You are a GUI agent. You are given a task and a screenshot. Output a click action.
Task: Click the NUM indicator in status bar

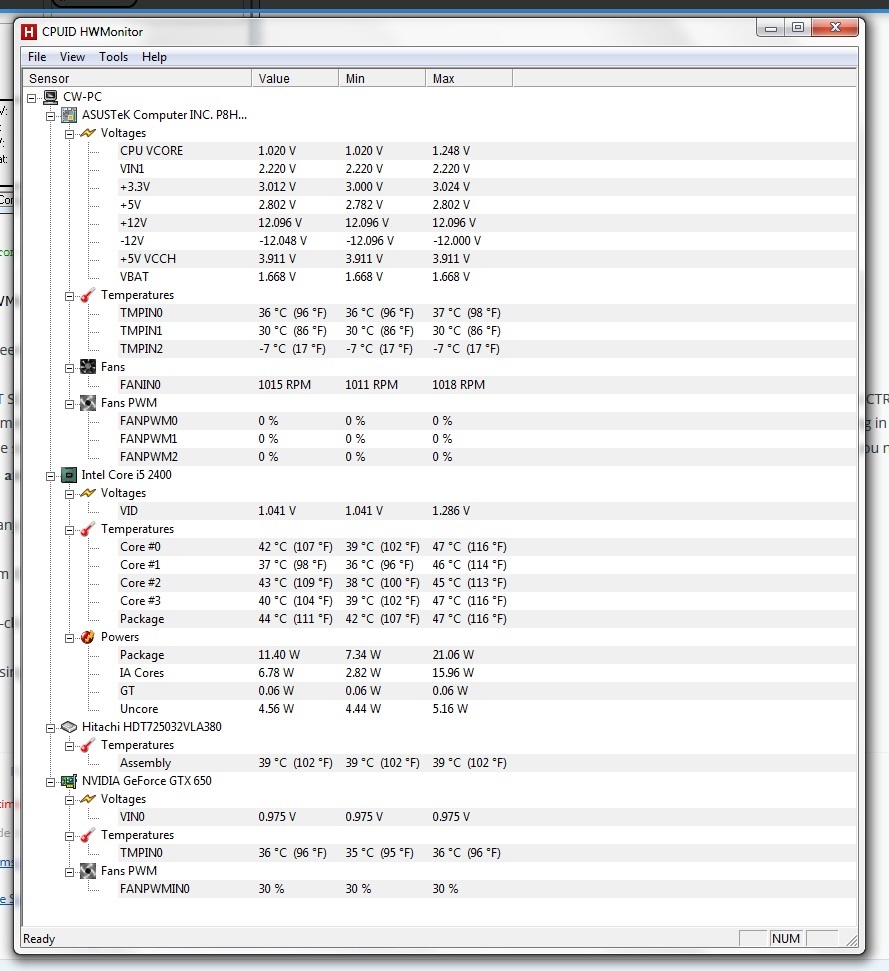[786, 939]
